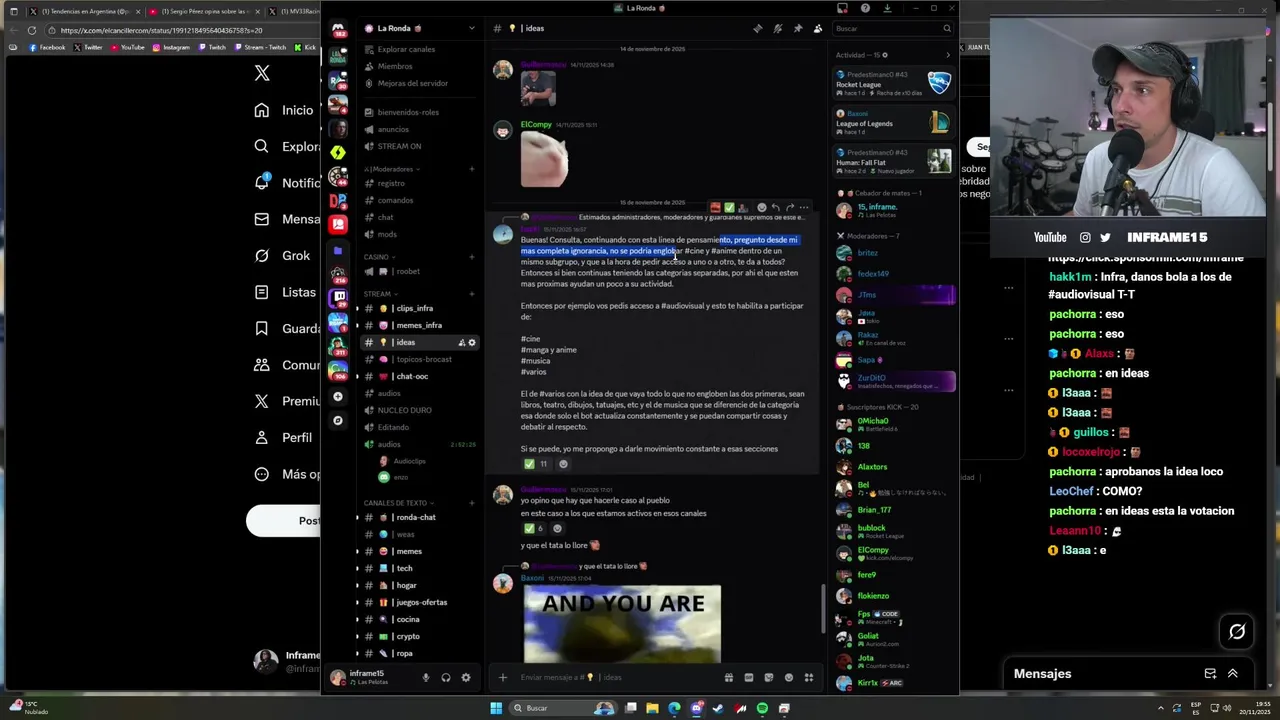Open gift icon in message bar
This screenshot has height=720, width=1280.
(x=728, y=677)
